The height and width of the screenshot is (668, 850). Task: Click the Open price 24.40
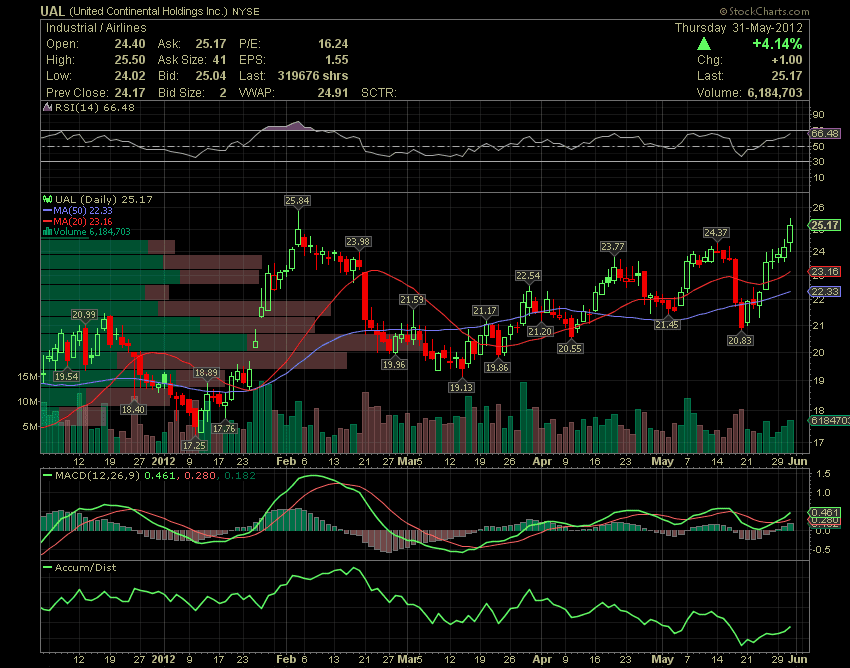coord(130,44)
